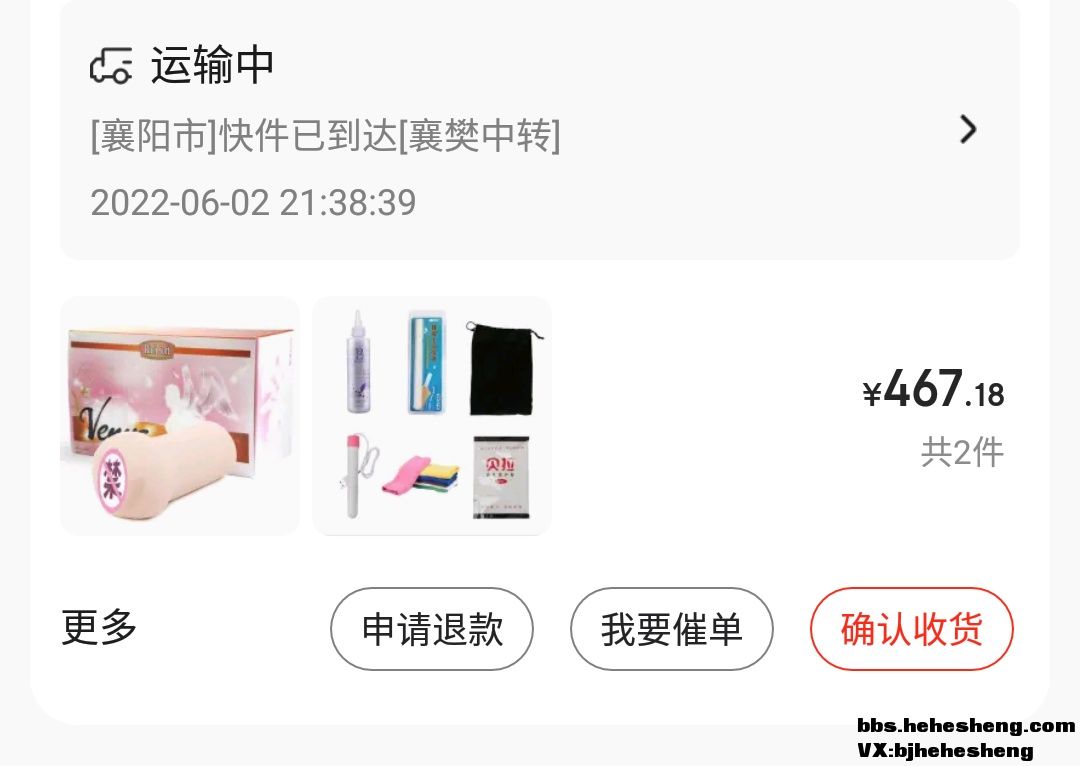This screenshot has height=766, width=1080.
Task: Tap the 2022-06-02 21:38:39 timestamp
Action: (x=253, y=203)
